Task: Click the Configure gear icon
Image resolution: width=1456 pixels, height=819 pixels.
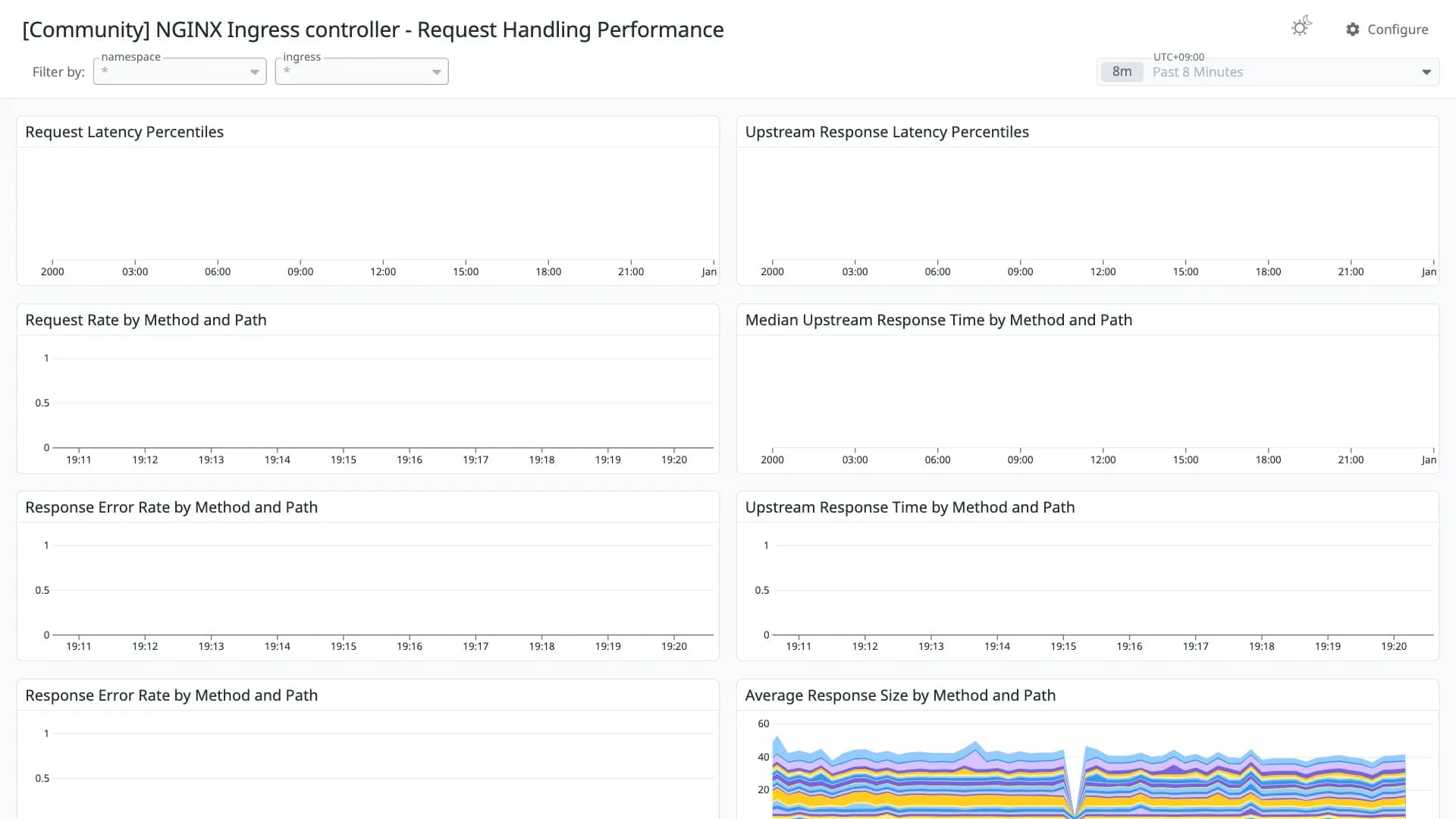Action: [x=1352, y=30]
